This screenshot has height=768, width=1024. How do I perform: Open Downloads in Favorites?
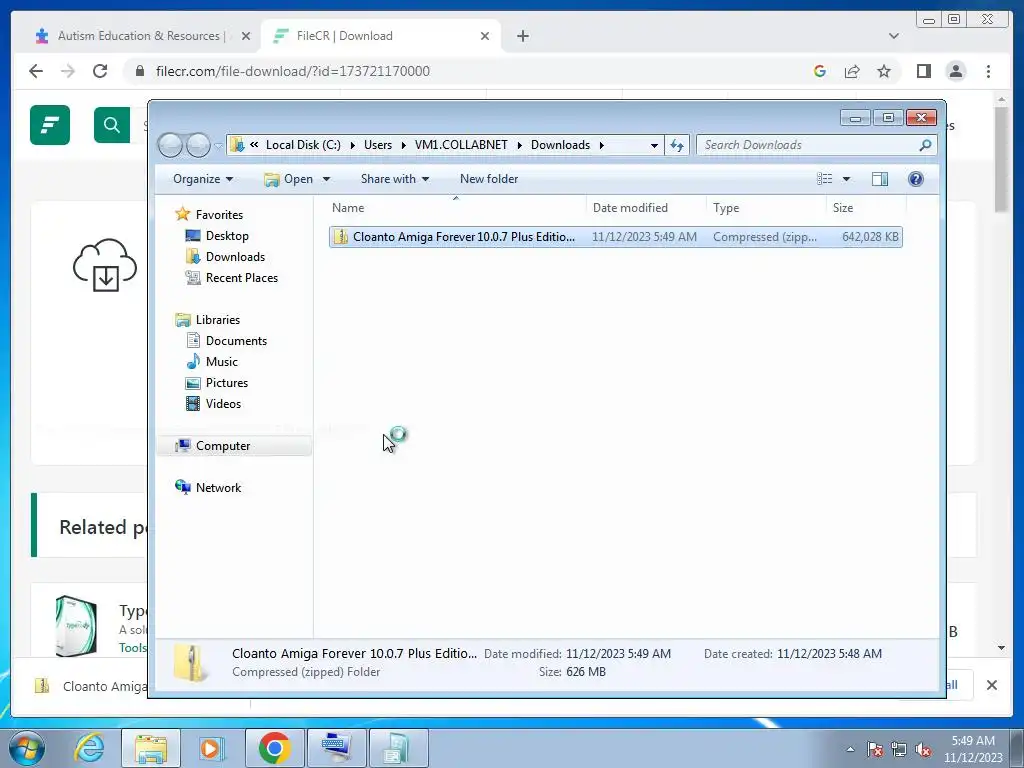(235, 257)
